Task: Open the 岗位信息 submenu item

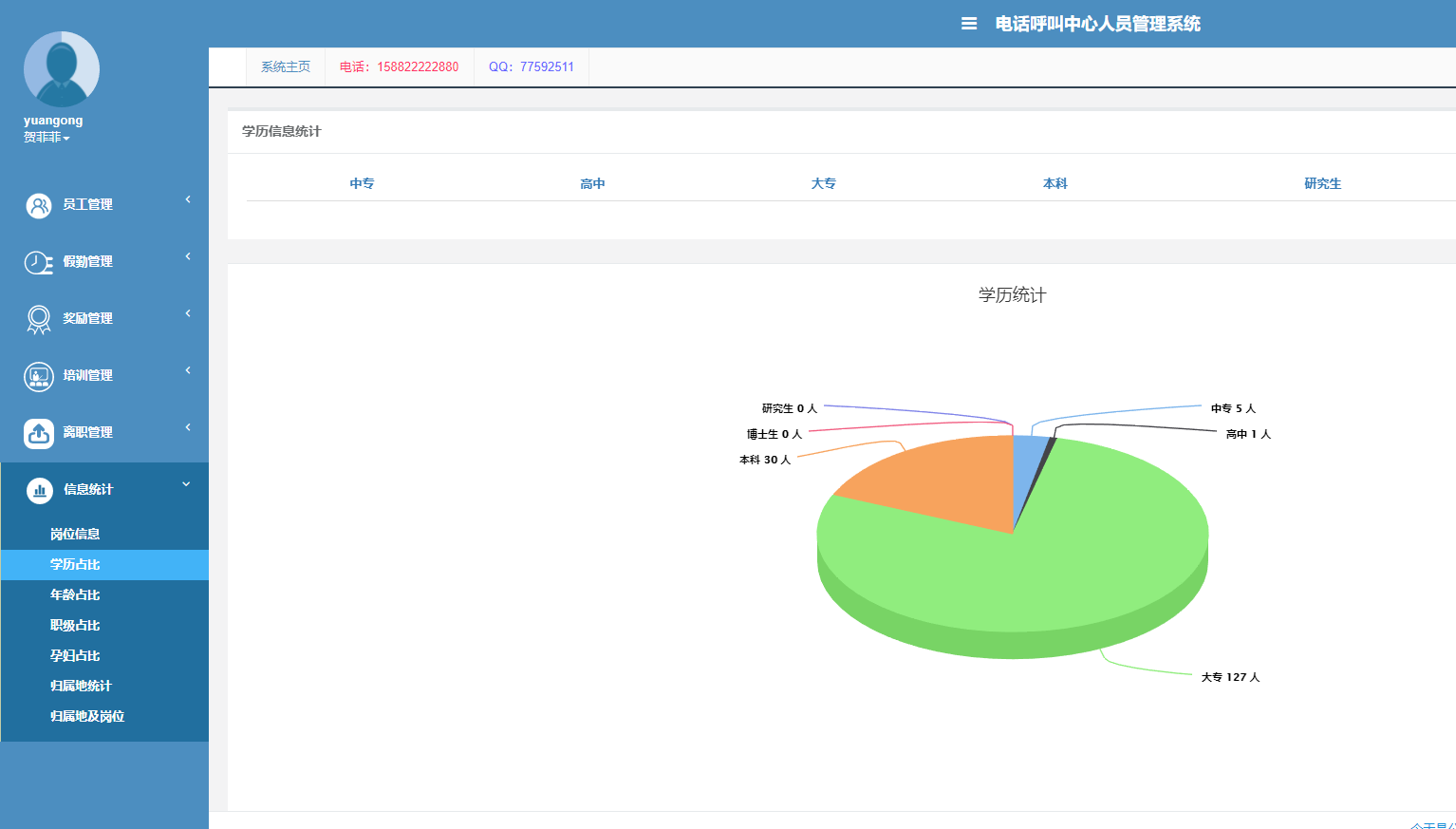Action: (x=75, y=534)
